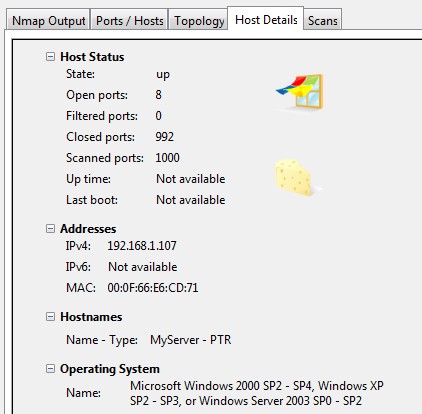Click the 'Last boot:' label
Screen dimensions: 422x414
(x=92, y=200)
